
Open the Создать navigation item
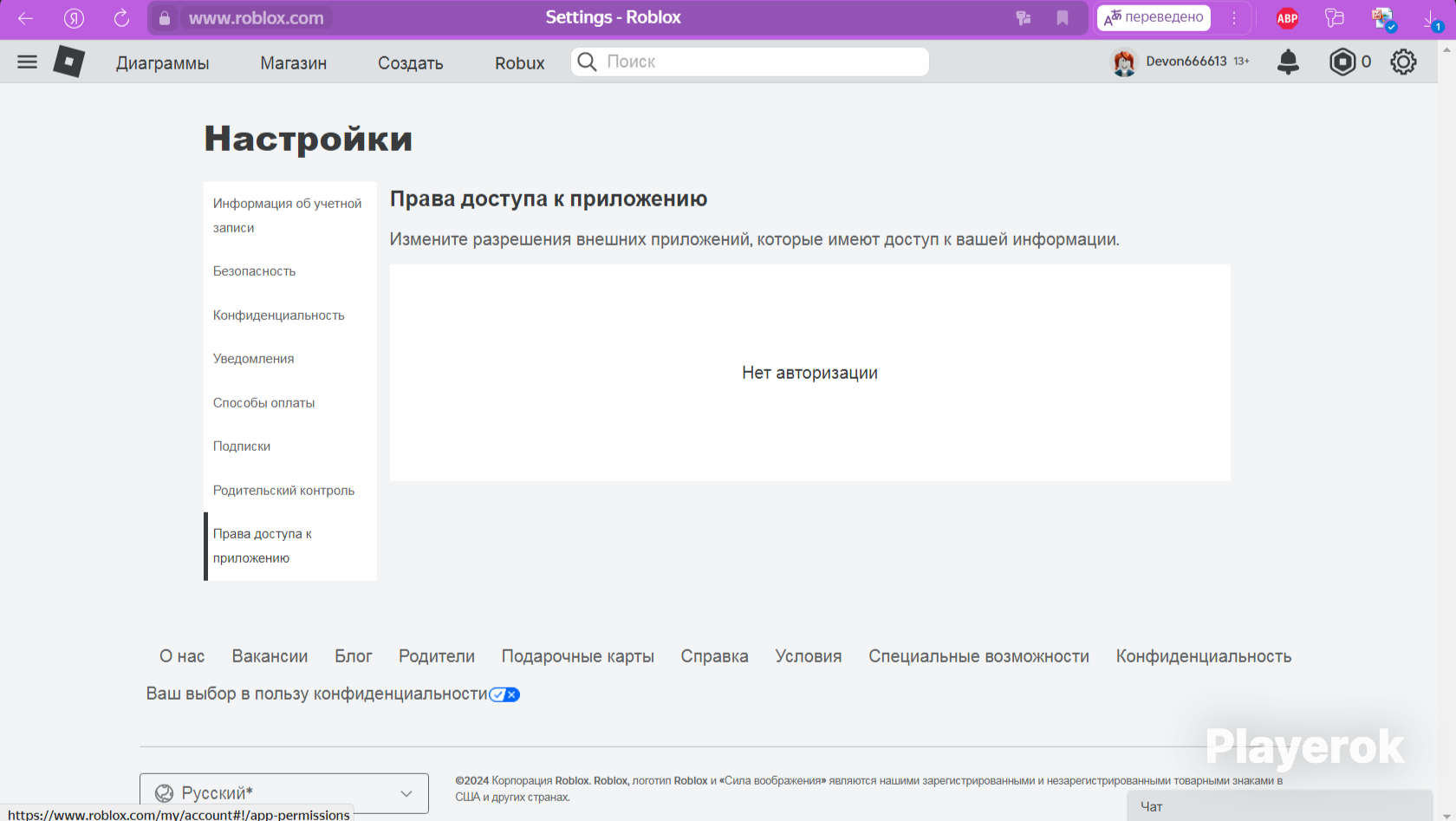click(411, 62)
